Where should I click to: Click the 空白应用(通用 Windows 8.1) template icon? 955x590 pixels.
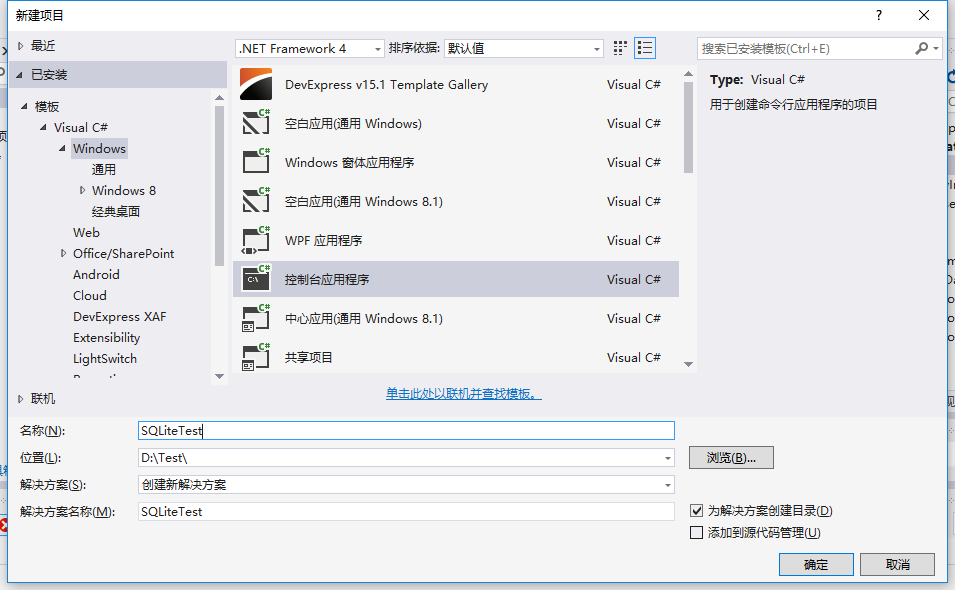[x=256, y=201]
